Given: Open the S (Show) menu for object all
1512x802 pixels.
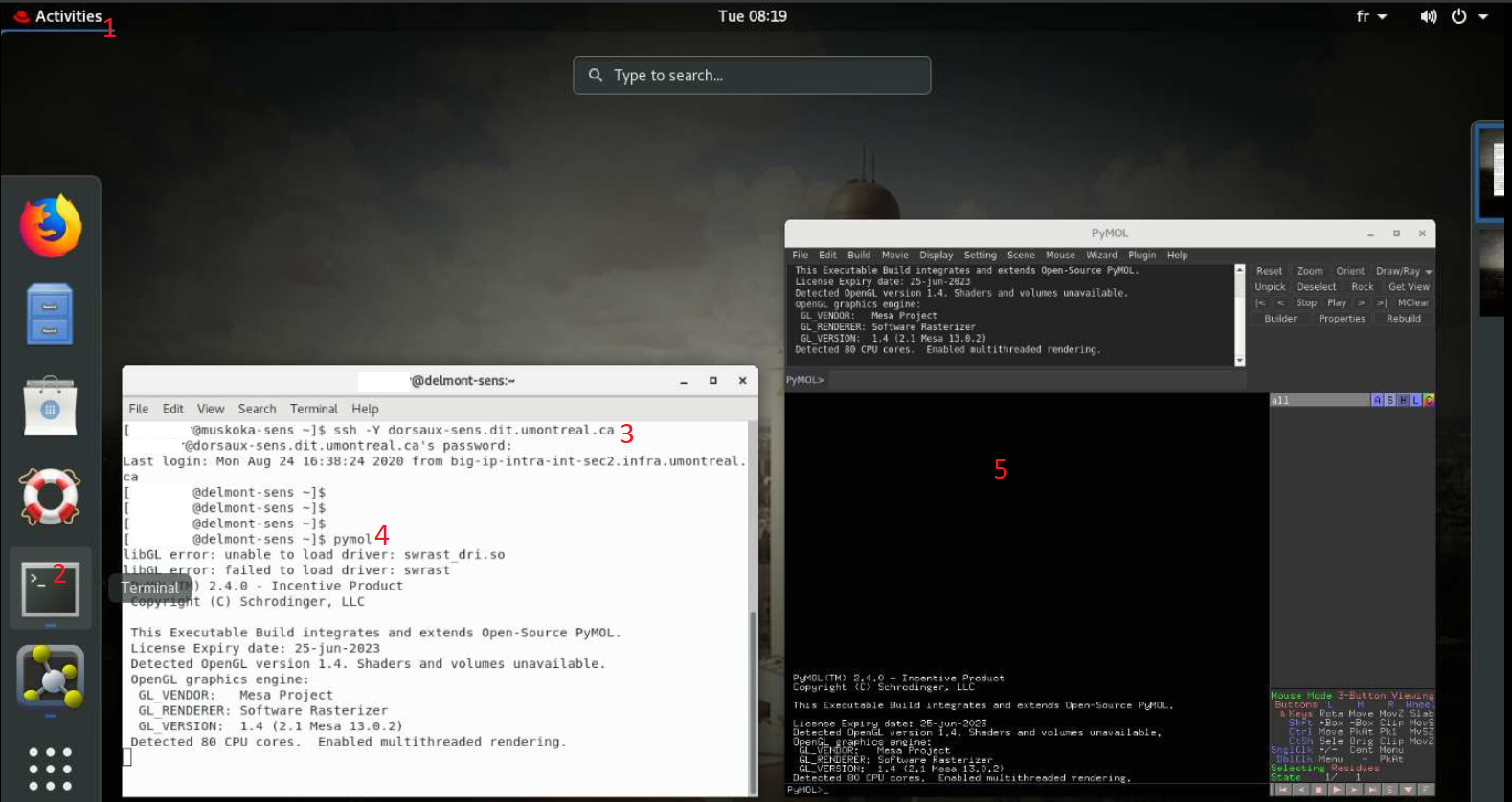Looking at the screenshot, I should pyautogui.click(x=1390, y=400).
